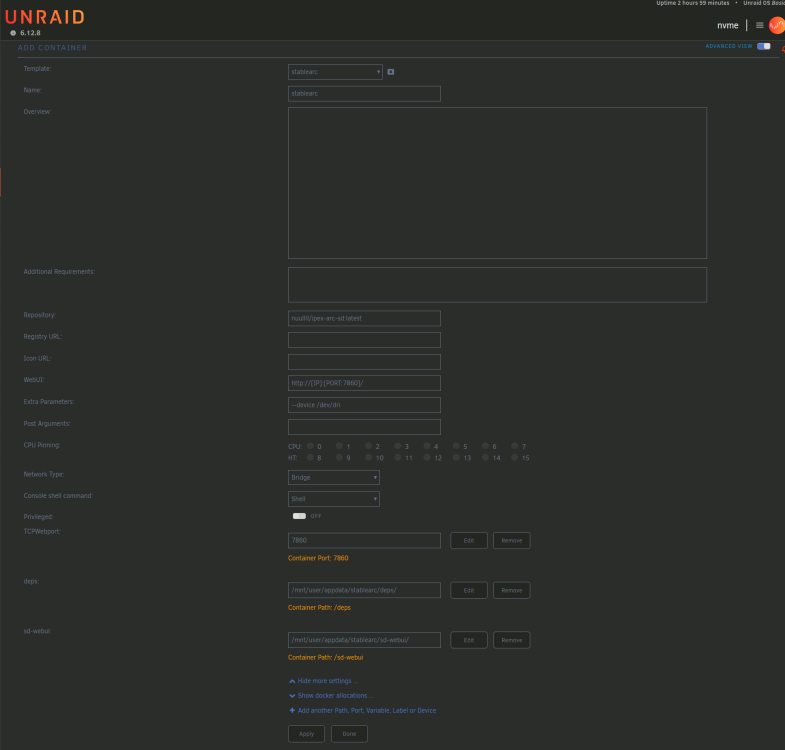The height and width of the screenshot is (750, 785).
Task: Pin HT 11 checkbox
Action: click(x=398, y=457)
